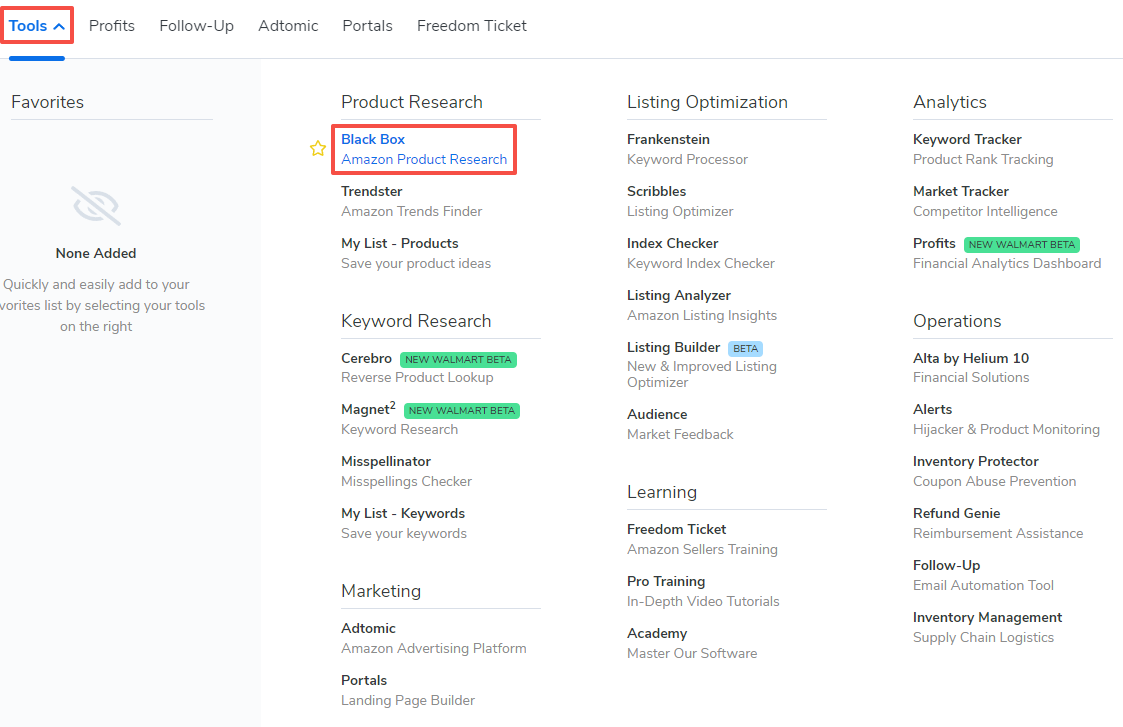Open Listing Builder beta tool
1123x727 pixels.
pos(701,365)
